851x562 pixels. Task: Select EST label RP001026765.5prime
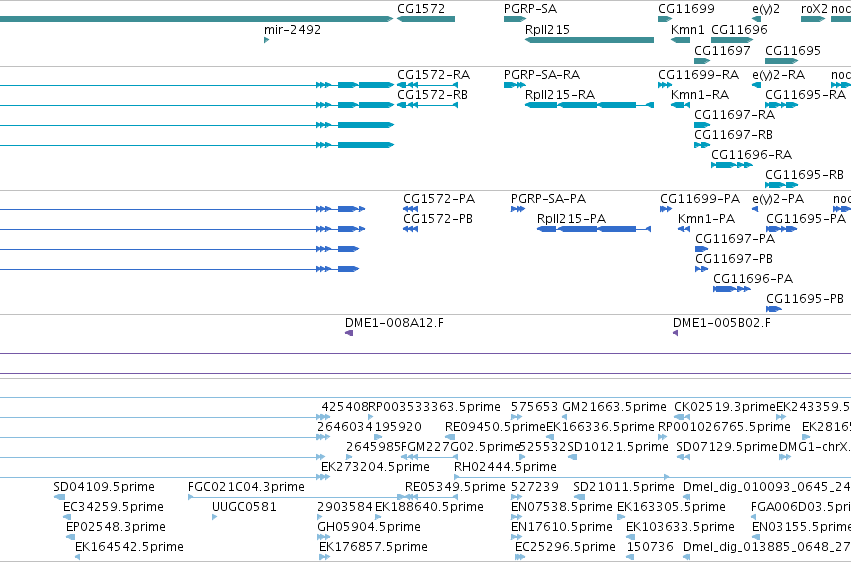pos(724,427)
